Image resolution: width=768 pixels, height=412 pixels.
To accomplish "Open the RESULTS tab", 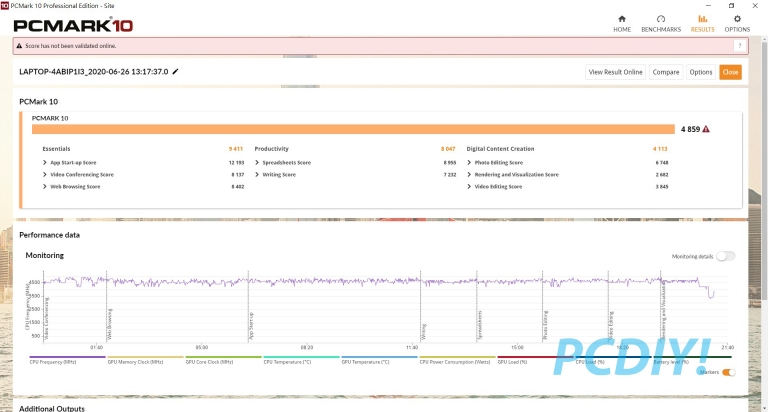I will coord(702,24).
